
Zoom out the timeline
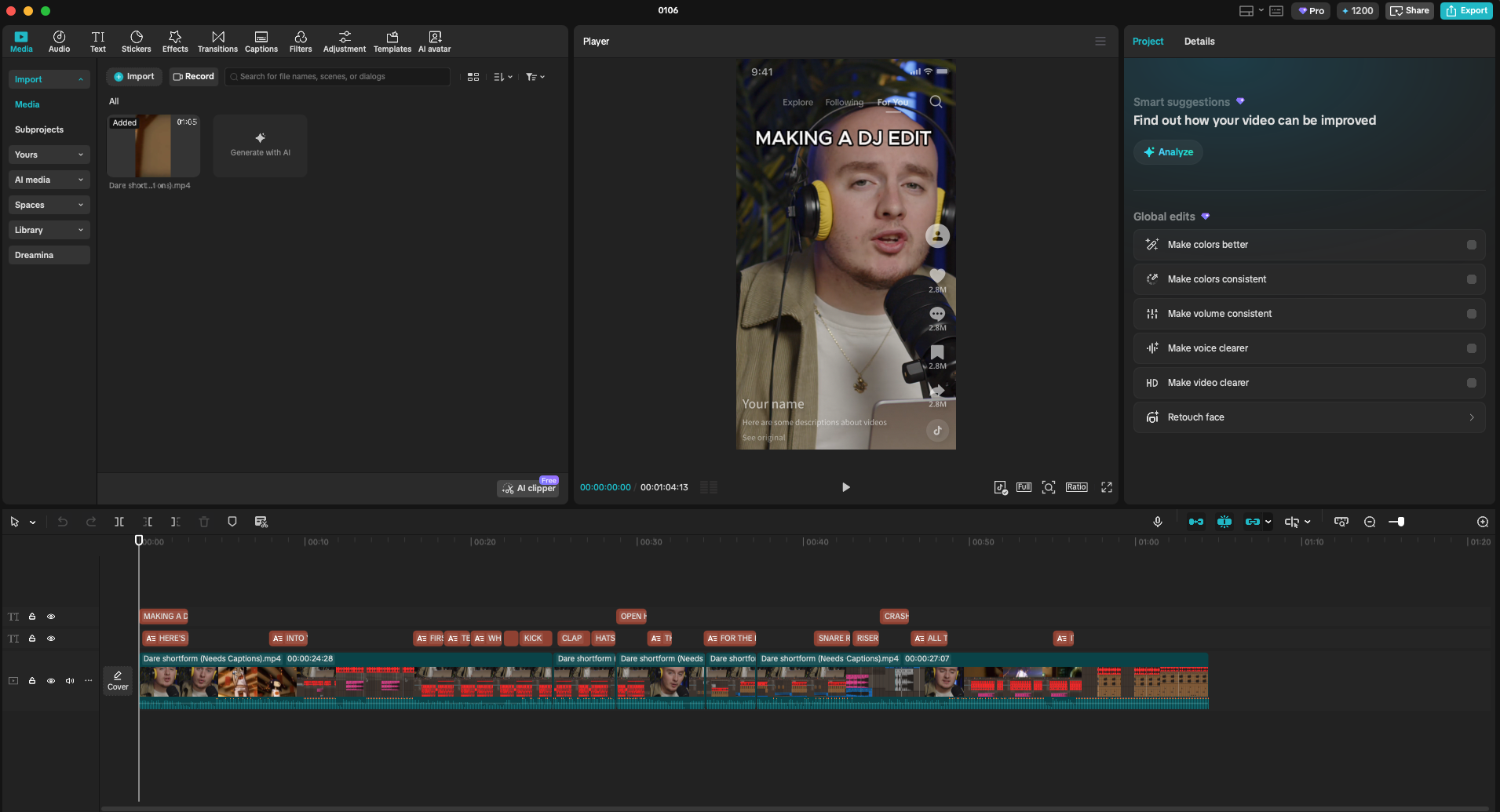(x=1370, y=522)
